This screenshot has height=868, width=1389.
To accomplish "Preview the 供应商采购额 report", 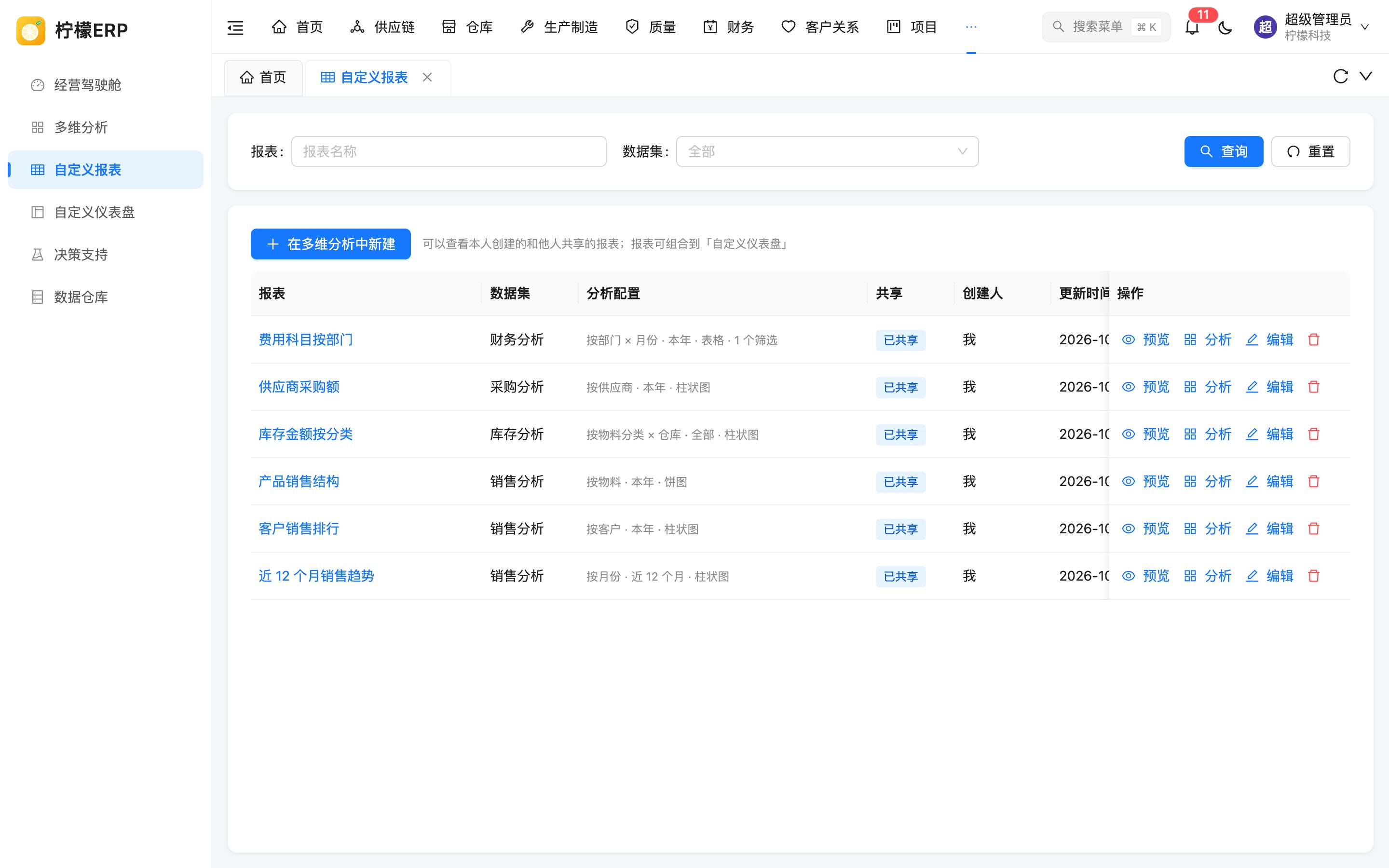I will [1145, 387].
